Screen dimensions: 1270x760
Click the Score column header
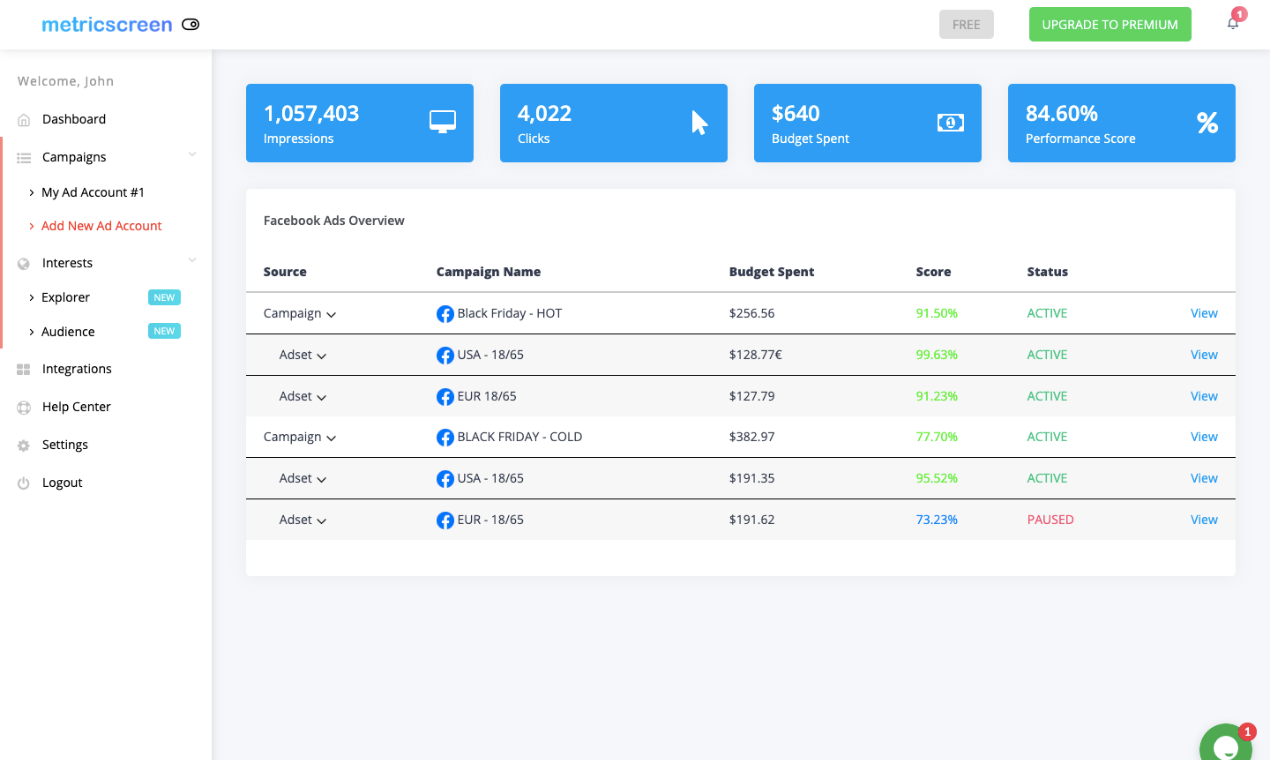pos(933,272)
